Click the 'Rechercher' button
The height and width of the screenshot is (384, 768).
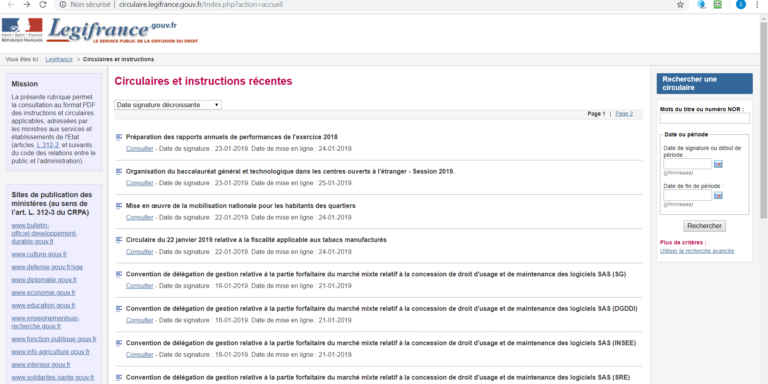pyautogui.click(x=704, y=226)
